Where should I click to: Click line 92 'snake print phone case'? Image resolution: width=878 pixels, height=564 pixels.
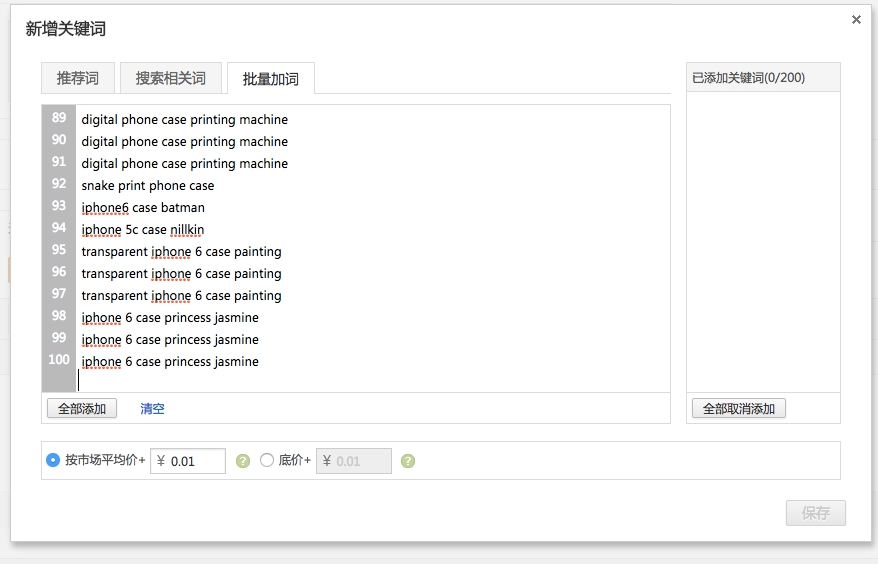pyautogui.click(x=148, y=186)
